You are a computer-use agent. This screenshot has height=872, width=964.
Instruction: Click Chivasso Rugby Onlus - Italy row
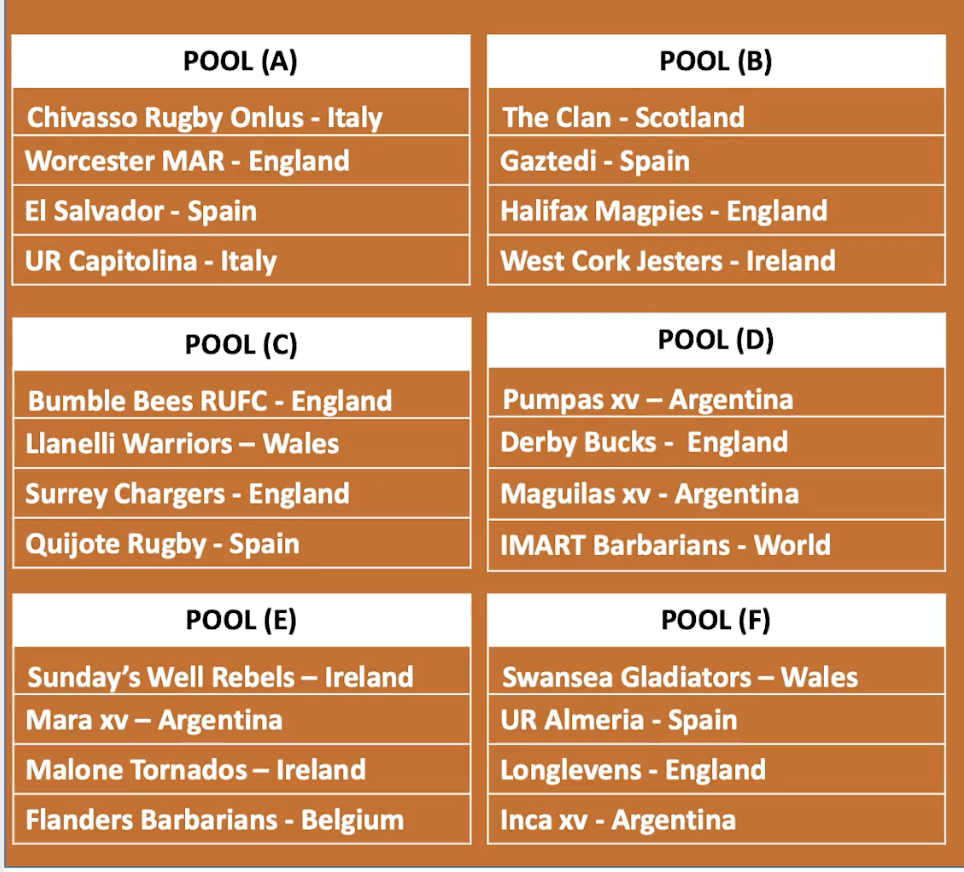coord(241,112)
